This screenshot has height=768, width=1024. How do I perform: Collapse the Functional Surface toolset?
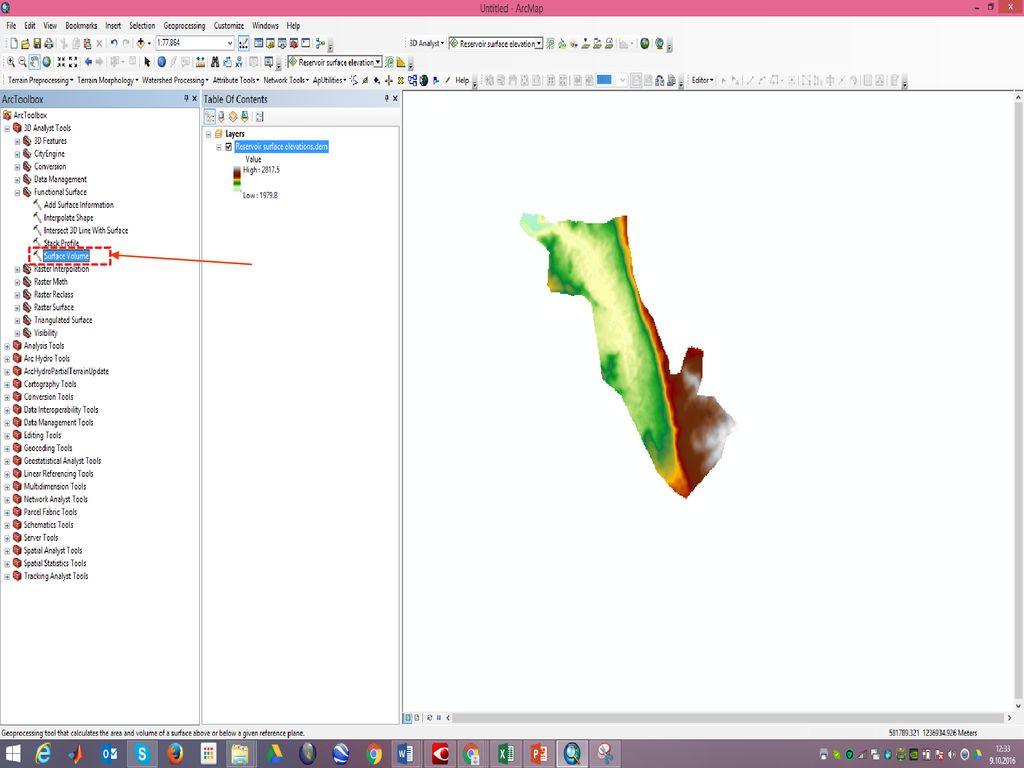click(18, 193)
